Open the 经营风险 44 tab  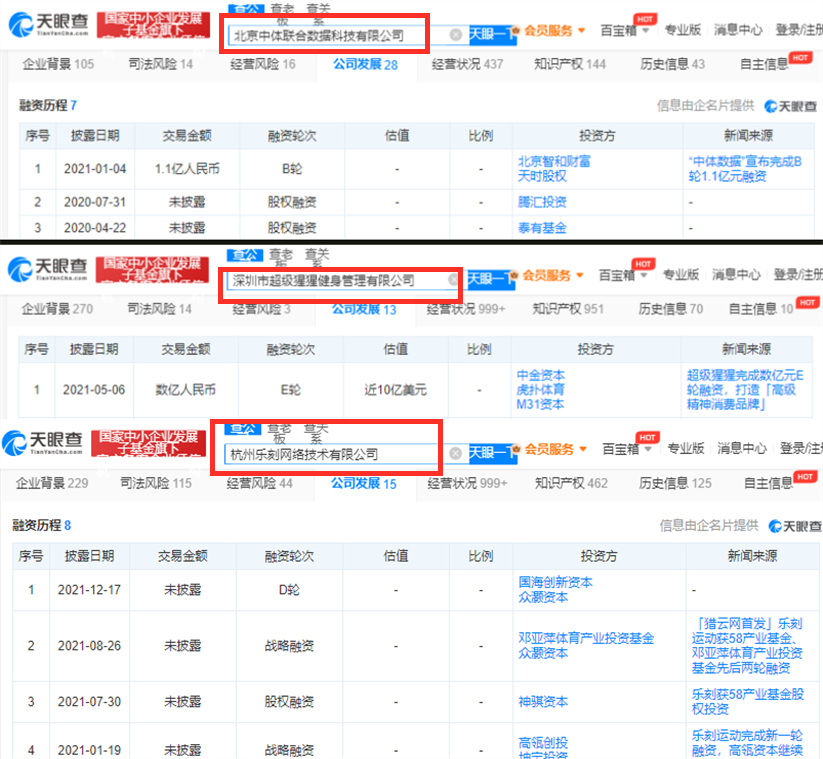tap(259, 483)
